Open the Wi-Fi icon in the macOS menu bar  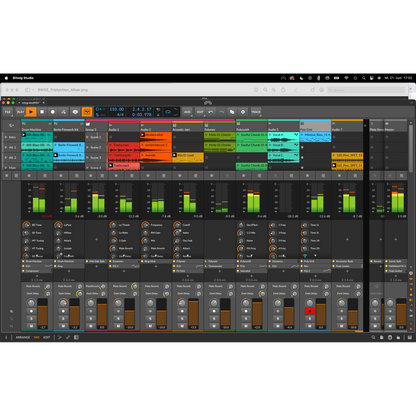346,78
